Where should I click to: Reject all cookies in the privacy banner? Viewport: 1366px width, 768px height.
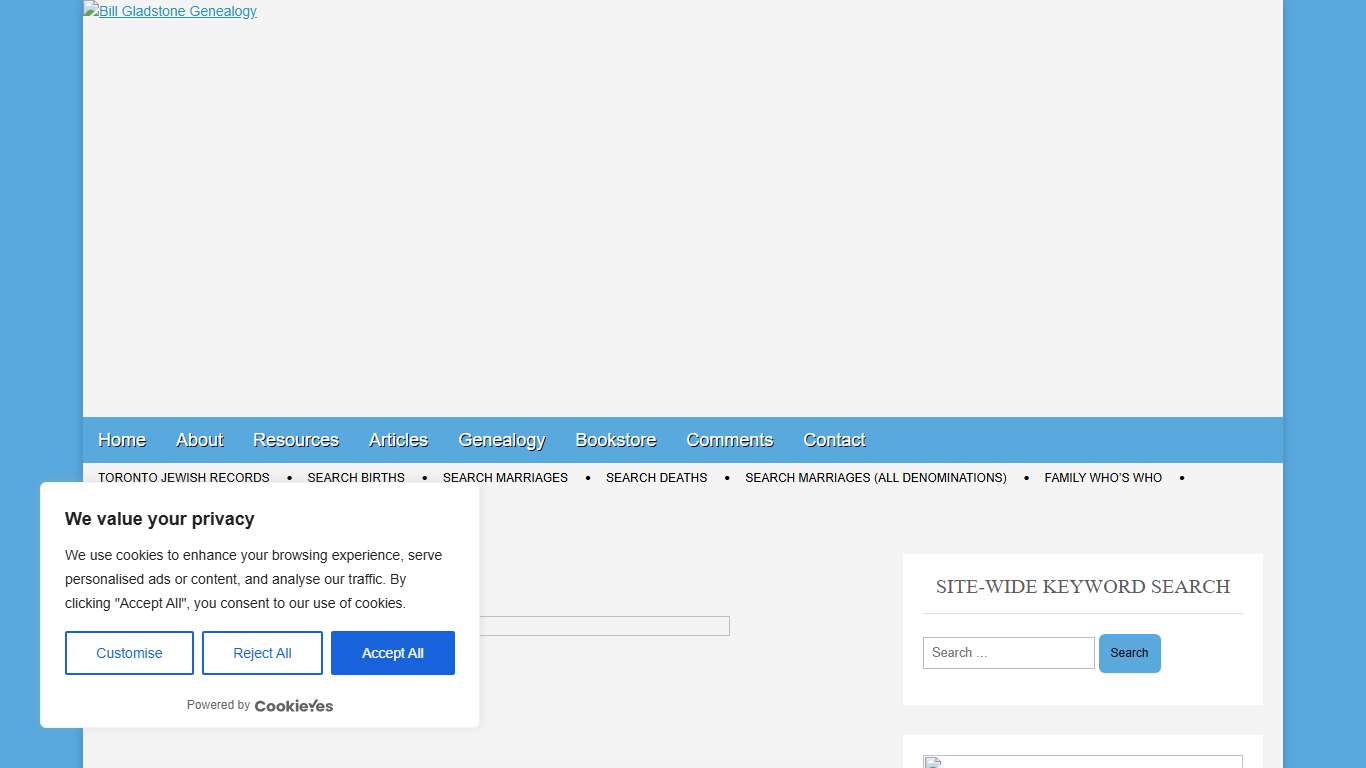(262, 653)
